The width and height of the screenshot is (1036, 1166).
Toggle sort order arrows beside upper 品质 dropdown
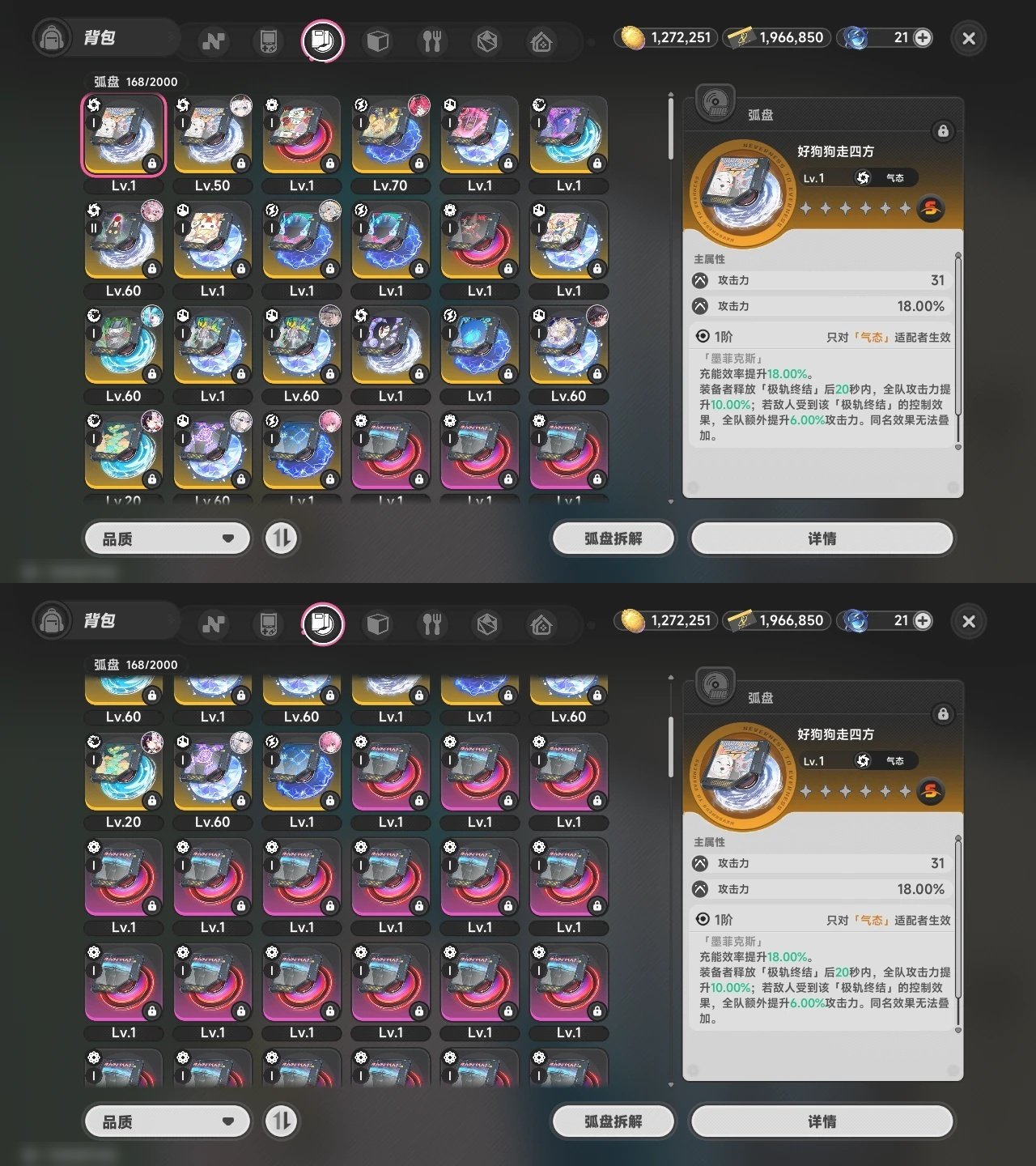tap(282, 538)
